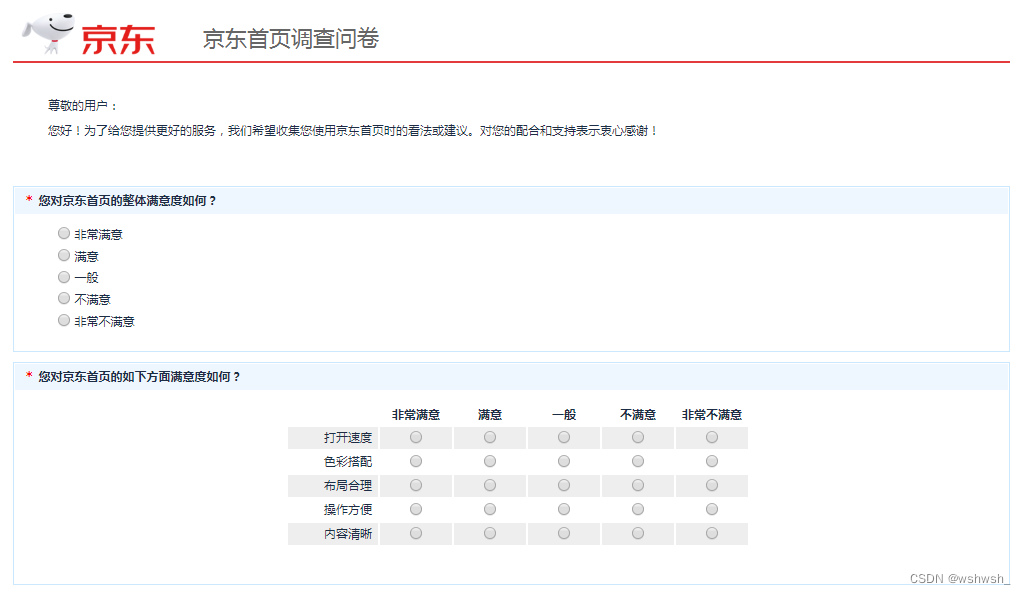Image resolution: width=1026 pixels, height=594 pixels.
Task: Click the 非常满意 column header
Action: coord(416,415)
